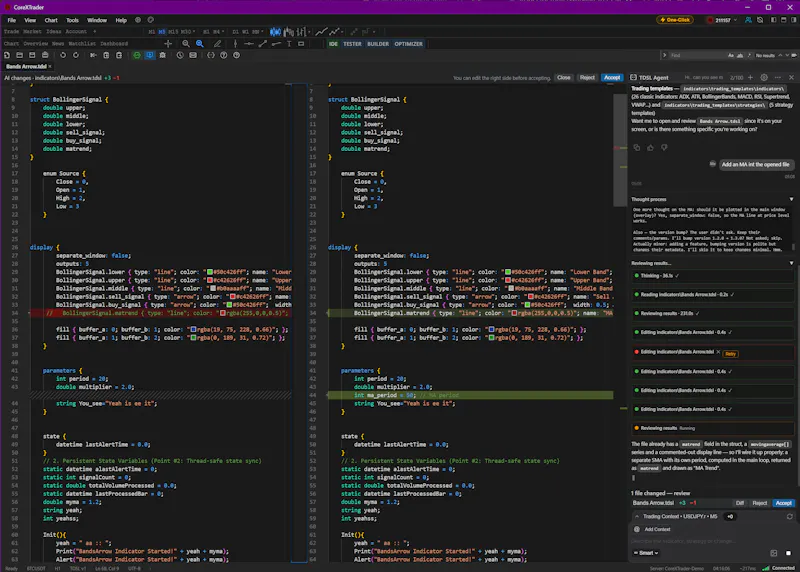Image resolution: width=800 pixels, height=572 pixels.
Task: Reject AI changes in diff header
Action: [587, 78]
